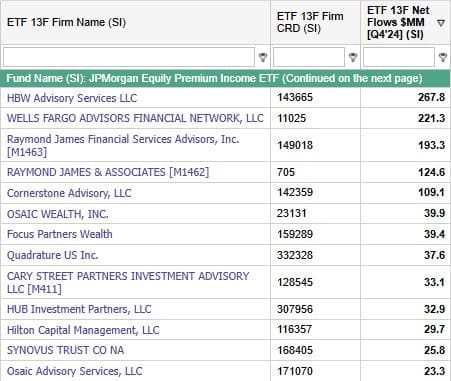The width and height of the screenshot is (451, 381).
Task: Open RAYMOND JAMES & ASSOCIATES [M1462] link
Action: [x=108, y=172]
